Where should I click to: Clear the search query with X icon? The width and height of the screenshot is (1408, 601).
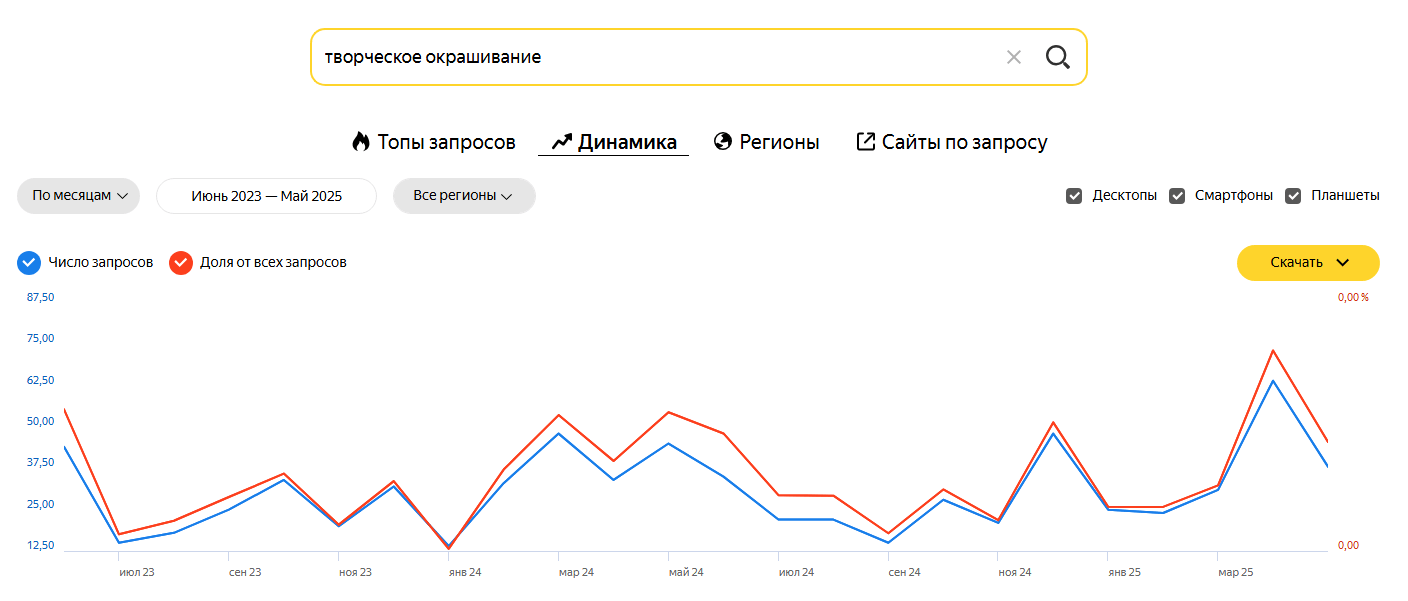click(1013, 57)
